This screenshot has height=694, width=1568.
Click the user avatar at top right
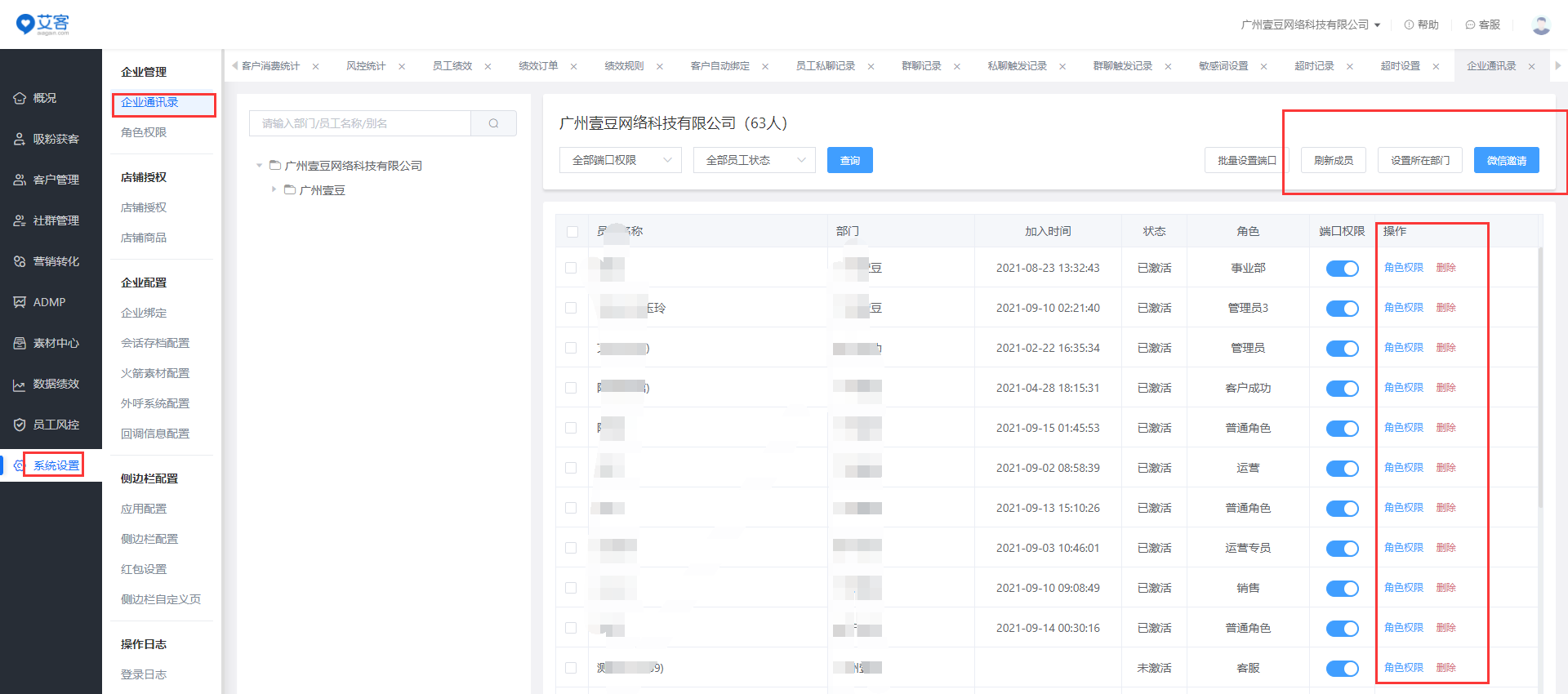(1541, 24)
